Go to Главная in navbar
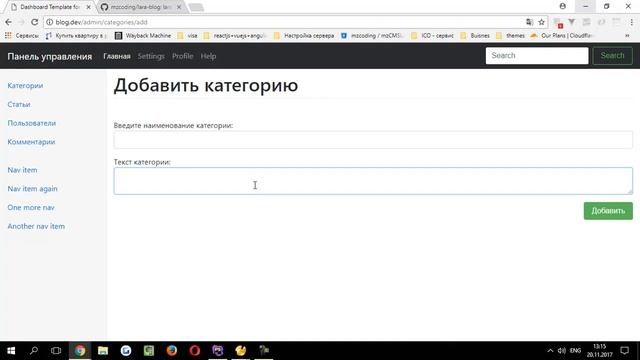Screen dimensions: 640x360 [117, 56]
